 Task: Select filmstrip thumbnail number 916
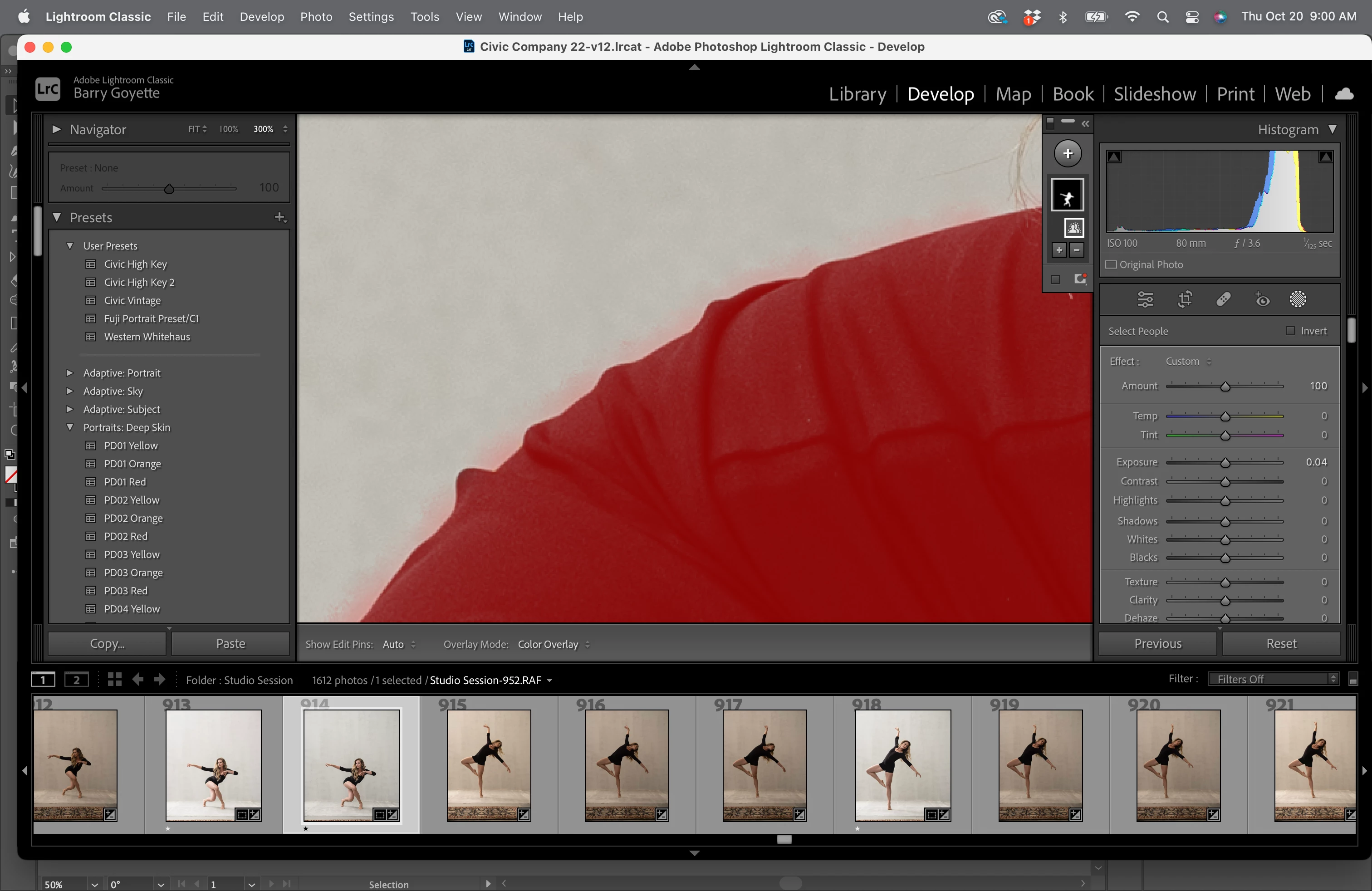tap(627, 764)
